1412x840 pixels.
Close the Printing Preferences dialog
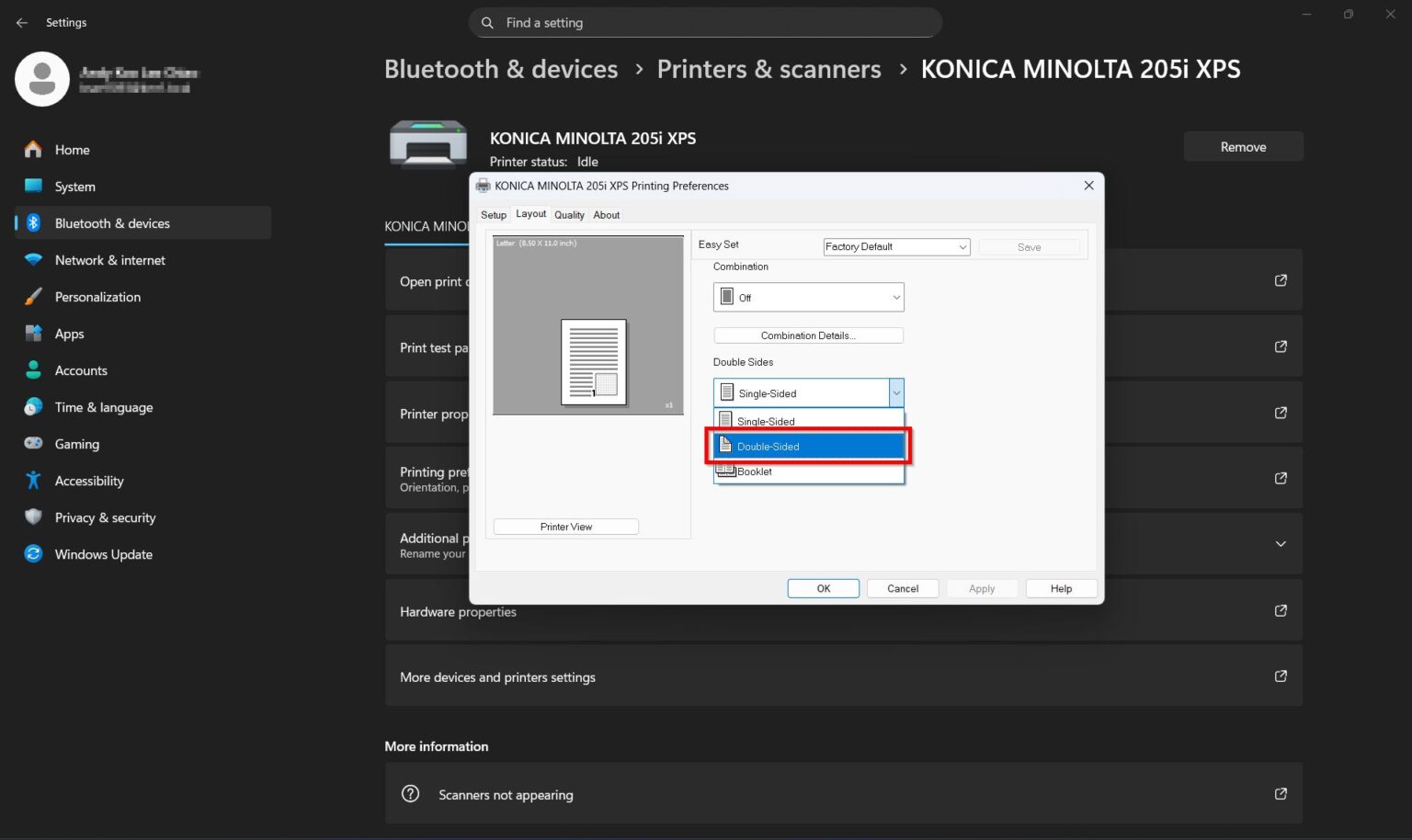click(1088, 186)
